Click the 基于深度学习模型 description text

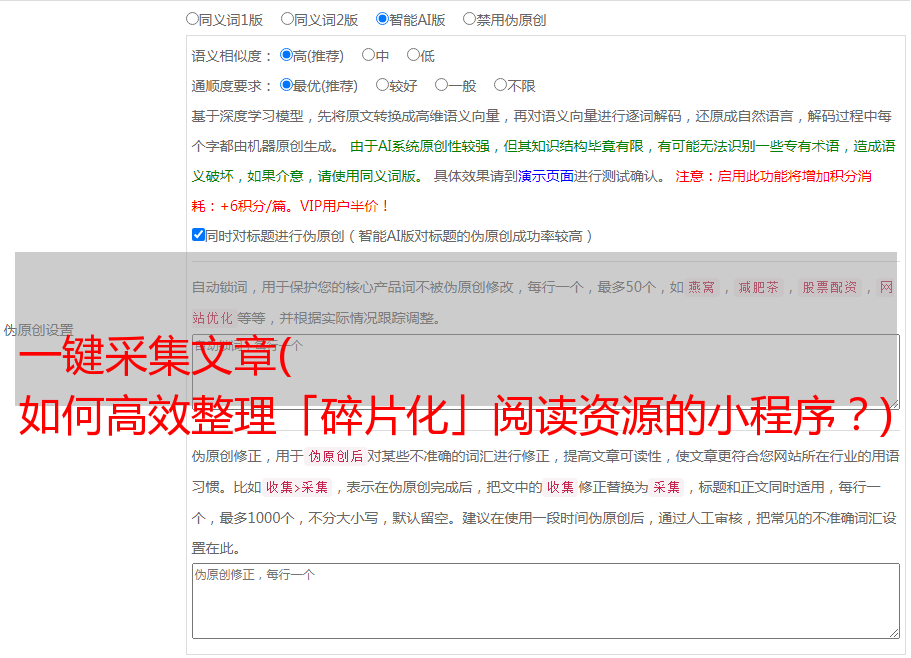(541, 131)
